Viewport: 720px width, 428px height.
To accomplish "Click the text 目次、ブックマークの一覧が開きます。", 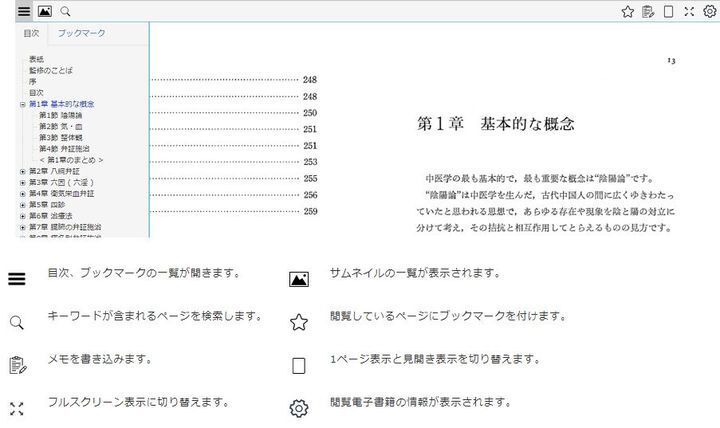I will point(144,273).
